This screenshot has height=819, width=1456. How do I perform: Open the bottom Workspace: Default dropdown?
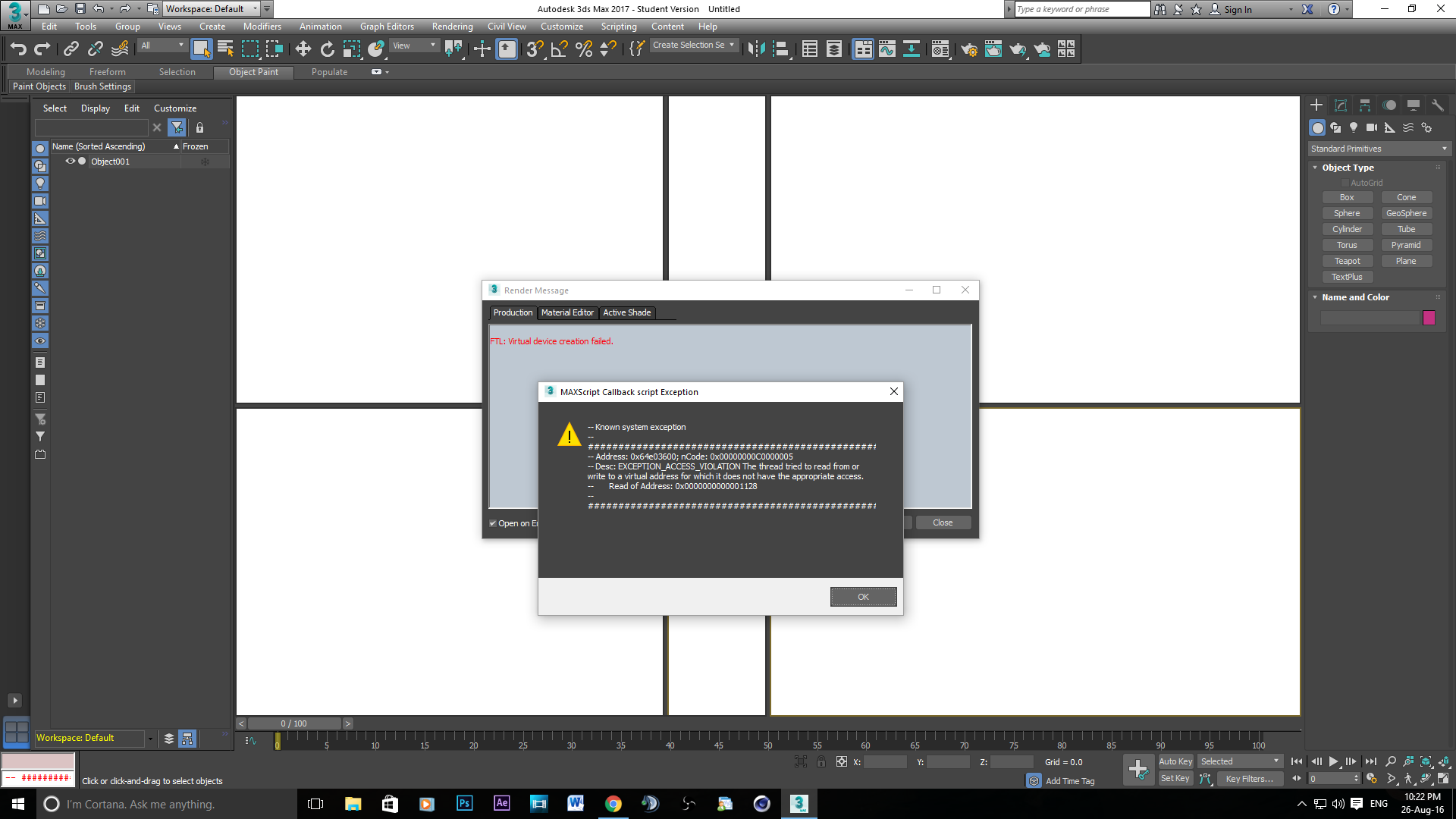pyautogui.click(x=94, y=738)
